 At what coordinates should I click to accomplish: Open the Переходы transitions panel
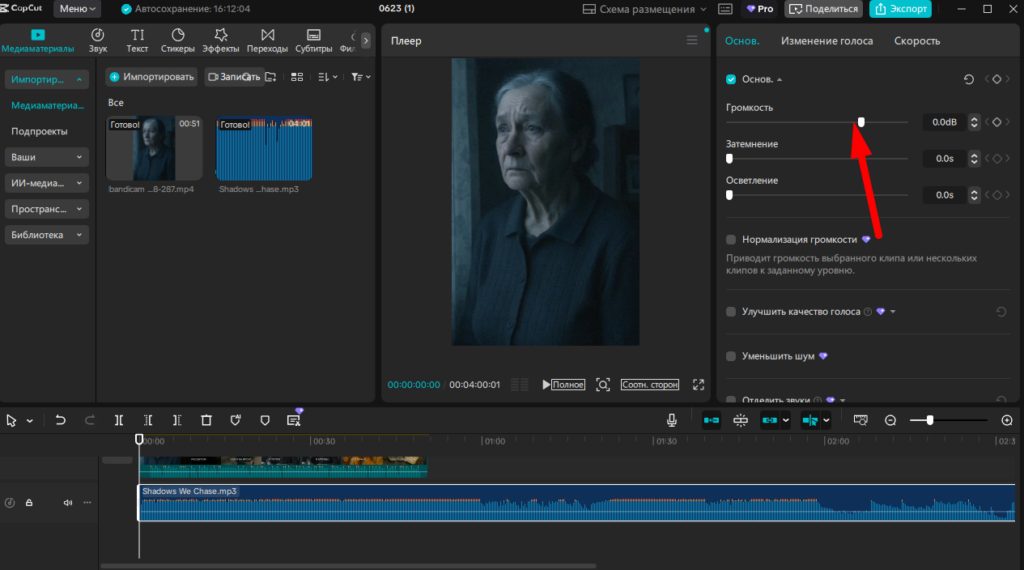coord(267,40)
